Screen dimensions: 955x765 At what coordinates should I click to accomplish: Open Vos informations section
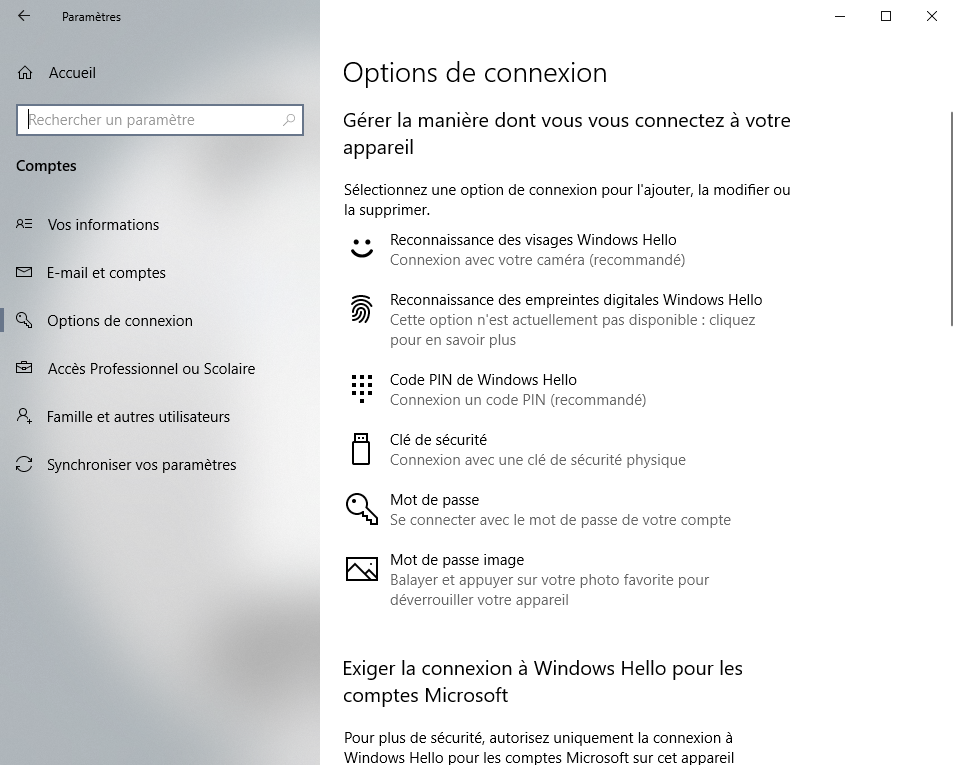click(x=160, y=225)
